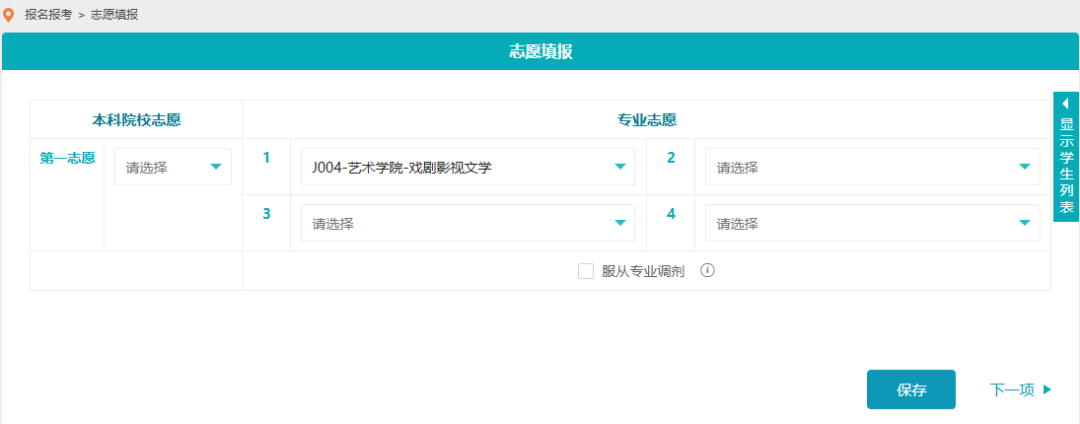Click the dropdown arrow of the 第一志愿 selector
1080x424 pixels.
click(x=216, y=167)
